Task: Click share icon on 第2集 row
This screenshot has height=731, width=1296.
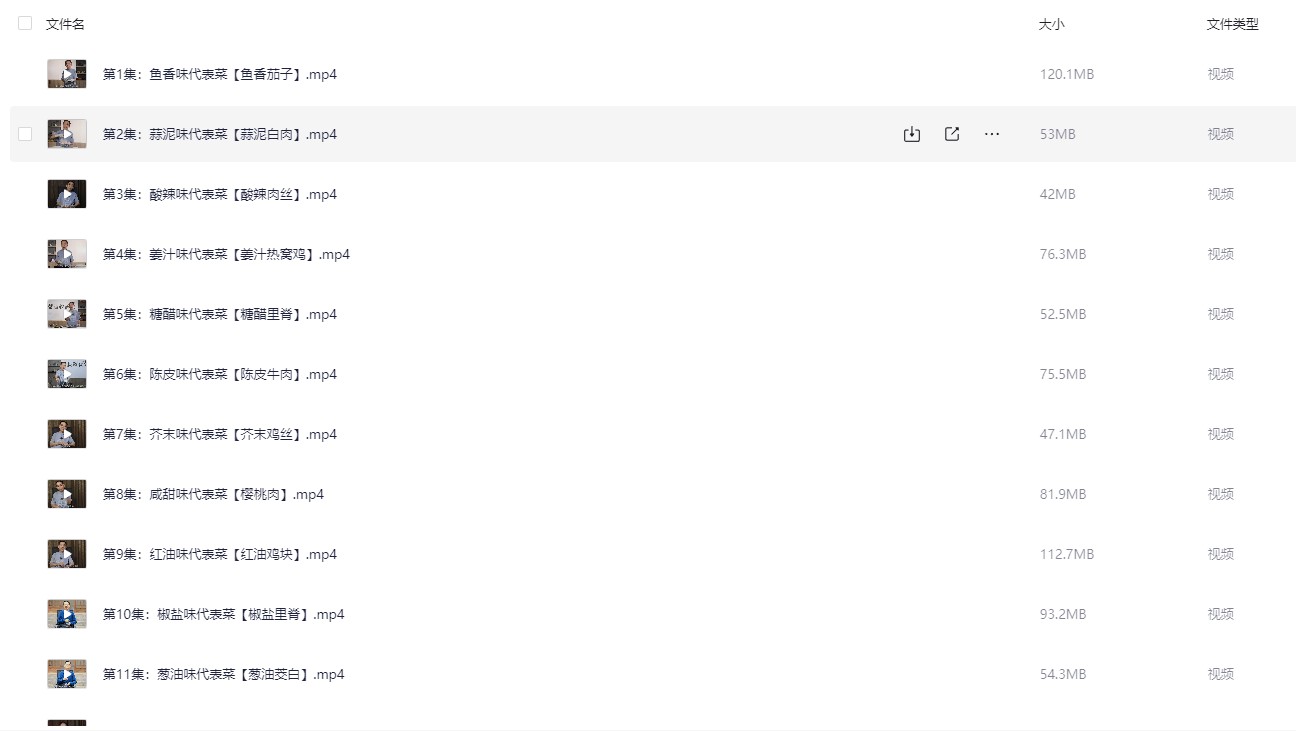Action: click(952, 134)
